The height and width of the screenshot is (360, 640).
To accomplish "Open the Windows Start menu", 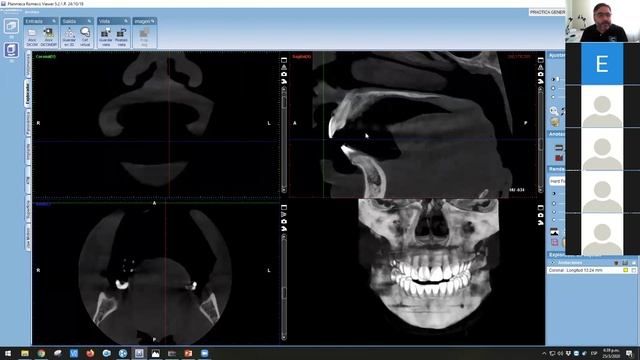I will pos(8,353).
